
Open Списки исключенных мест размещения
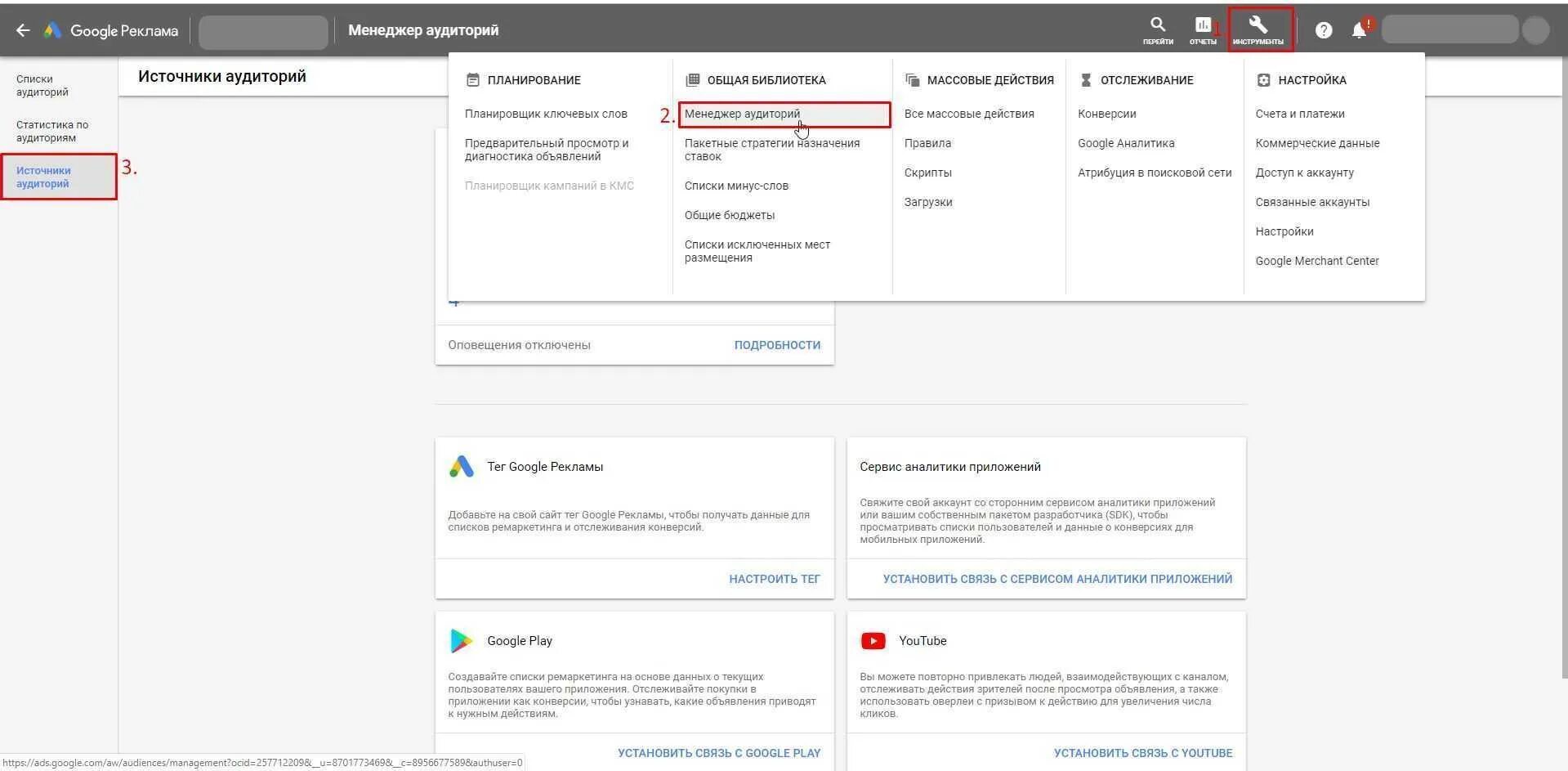(x=757, y=251)
